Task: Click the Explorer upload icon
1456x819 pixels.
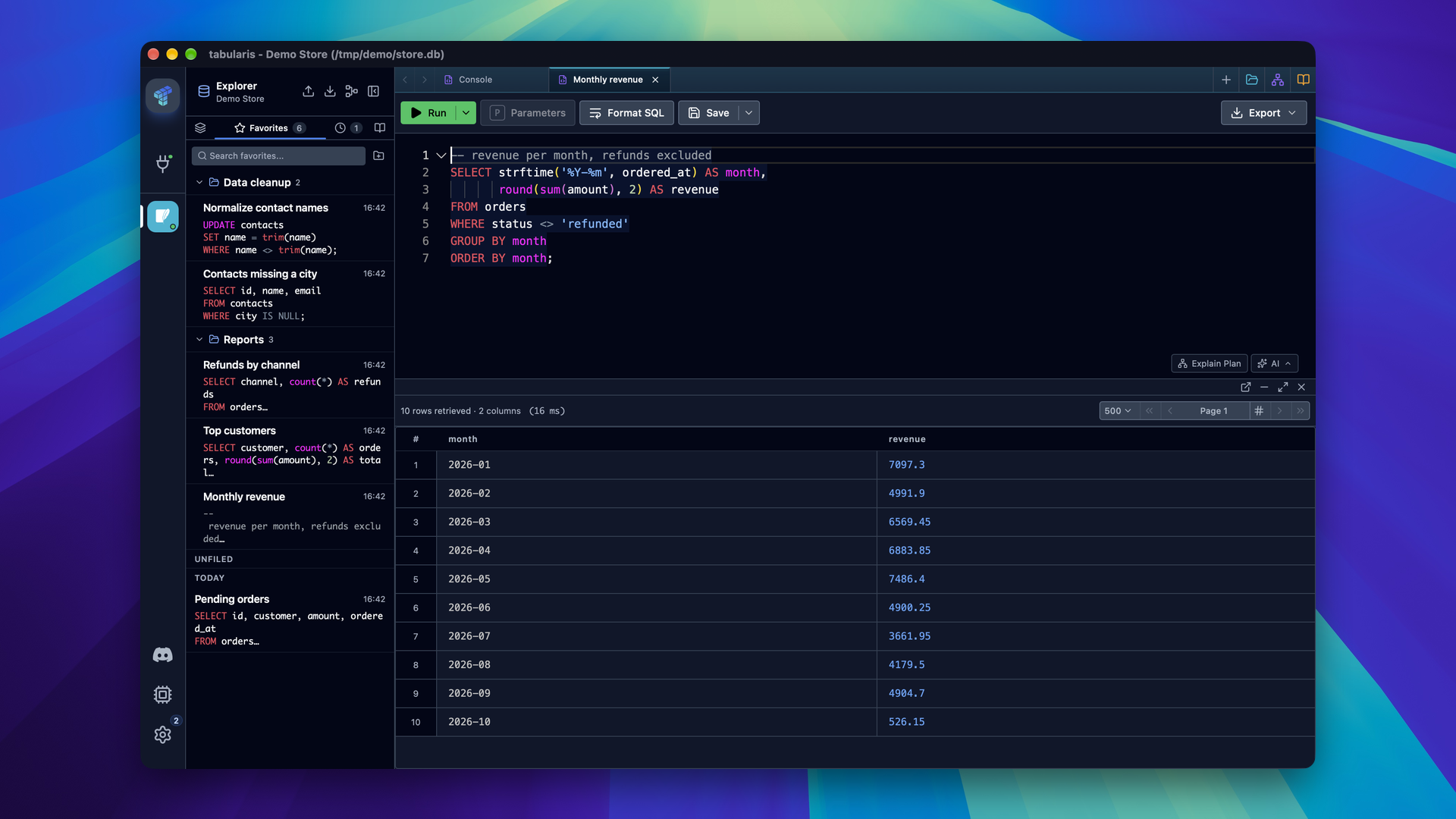Action: 308,91
